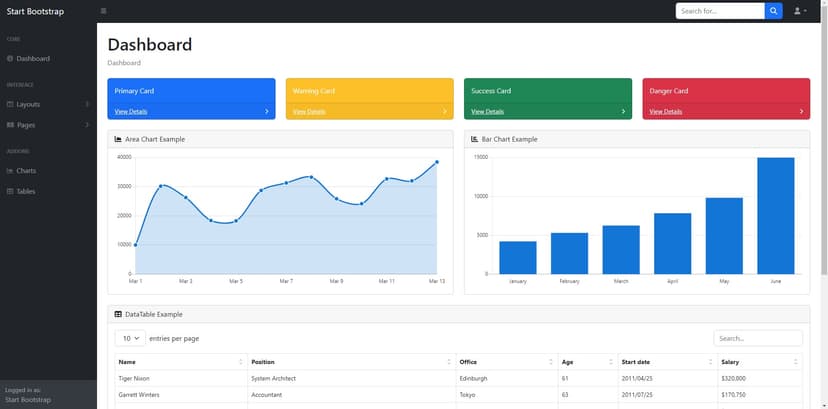
Task: Open the user account menu icon
Action: coord(800,11)
